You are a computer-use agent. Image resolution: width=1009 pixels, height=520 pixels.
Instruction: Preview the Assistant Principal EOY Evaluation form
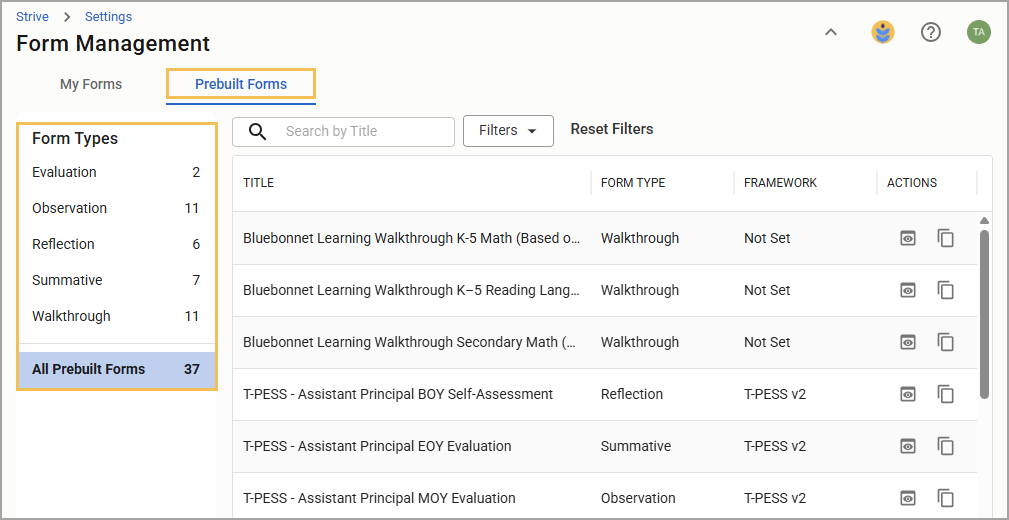pyautogui.click(x=908, y=446)
